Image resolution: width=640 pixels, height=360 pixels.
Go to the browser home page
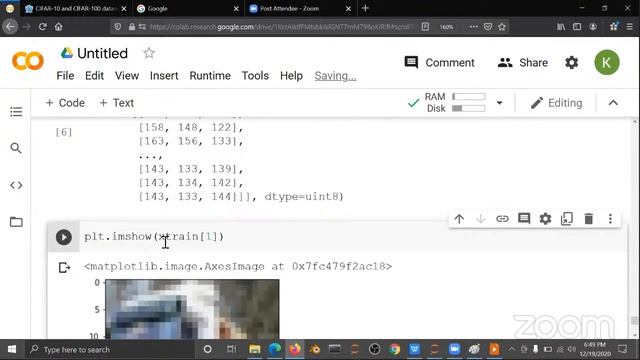tap(59, 27)
